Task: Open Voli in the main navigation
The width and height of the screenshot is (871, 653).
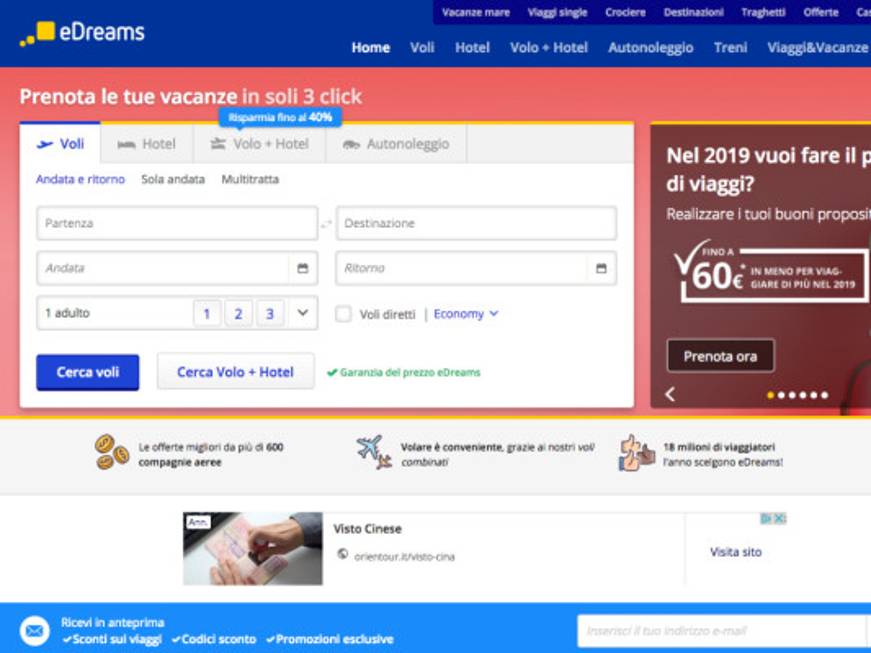Action: coord(422,48)
